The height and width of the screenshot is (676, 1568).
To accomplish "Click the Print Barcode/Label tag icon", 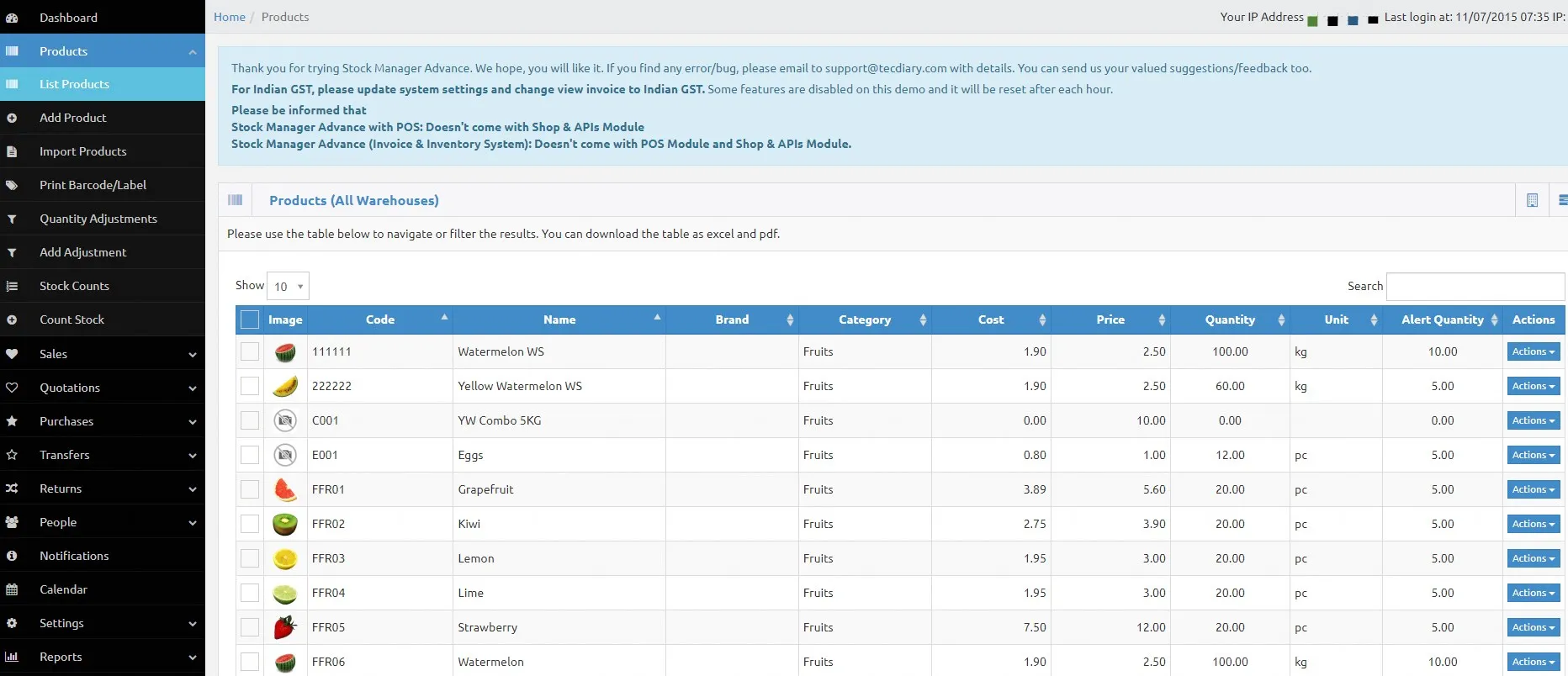I will pyautogui.click(x=12, y=185).
